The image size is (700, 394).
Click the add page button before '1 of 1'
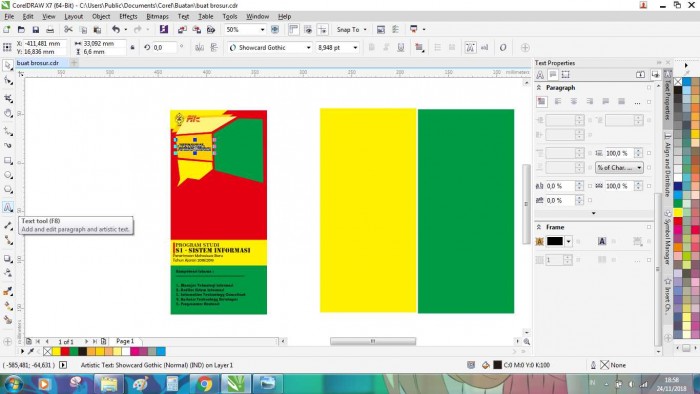coord(29,341)
